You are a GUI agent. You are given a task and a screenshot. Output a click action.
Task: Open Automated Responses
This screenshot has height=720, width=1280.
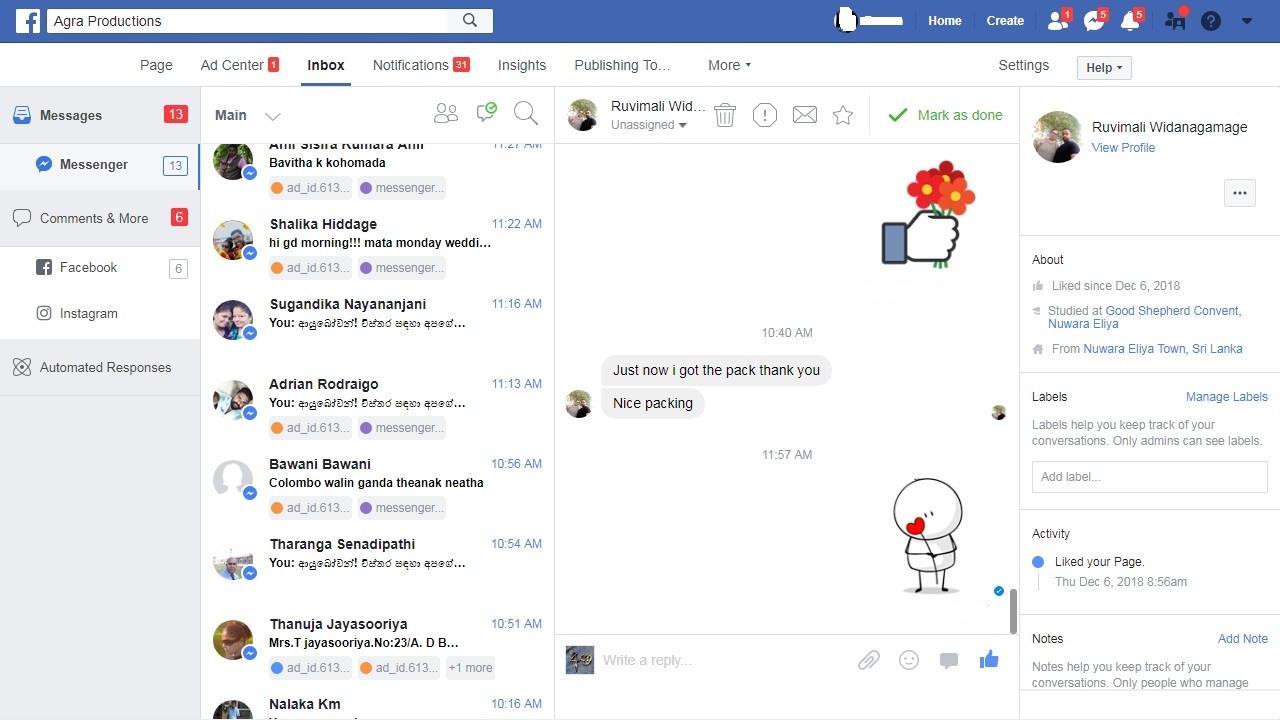tap(100, 368)
